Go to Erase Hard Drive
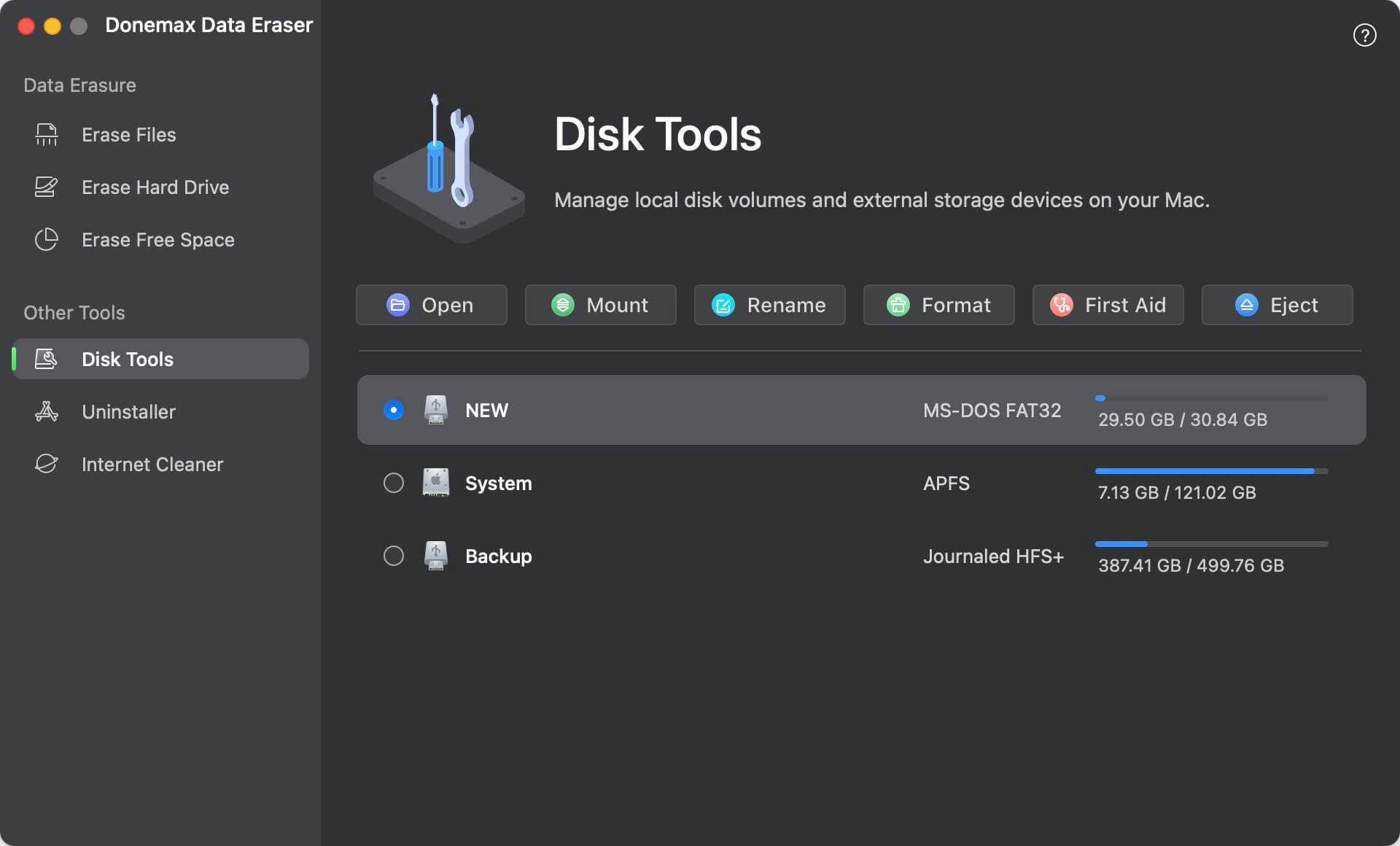This screenshot has width=1400, height=846. 160,187
